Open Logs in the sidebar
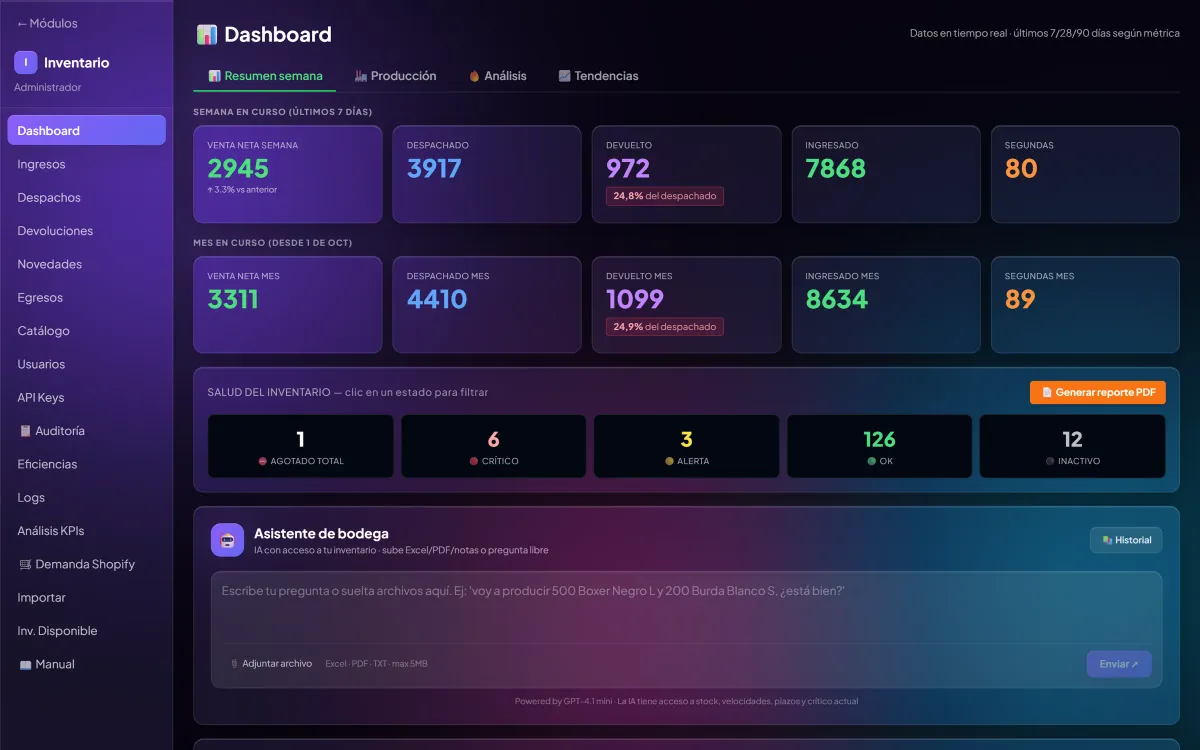The height and width of the screenshot is (750, 1200). click(x=86, y=498)
